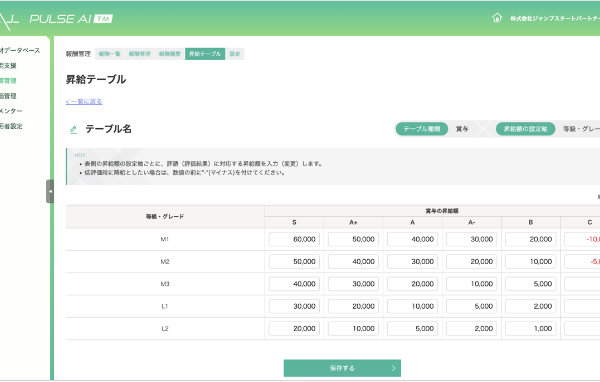Edit M2 row C negative red value
This screenshot has width=600, height=382.
pyautogui.click(x=582, y=261)
